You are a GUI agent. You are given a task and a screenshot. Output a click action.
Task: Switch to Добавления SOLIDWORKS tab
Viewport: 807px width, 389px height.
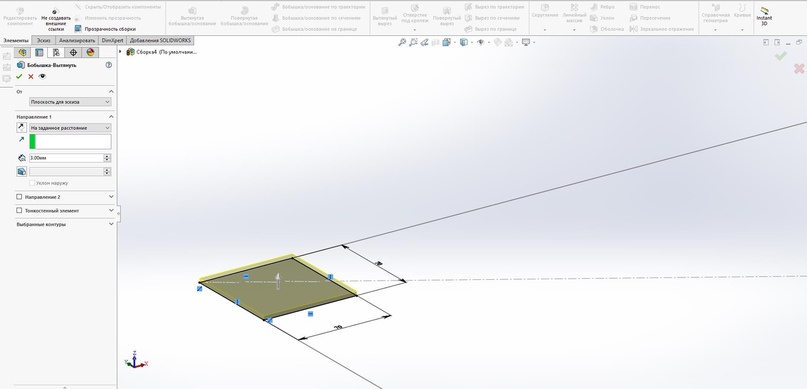click(160, 40)
